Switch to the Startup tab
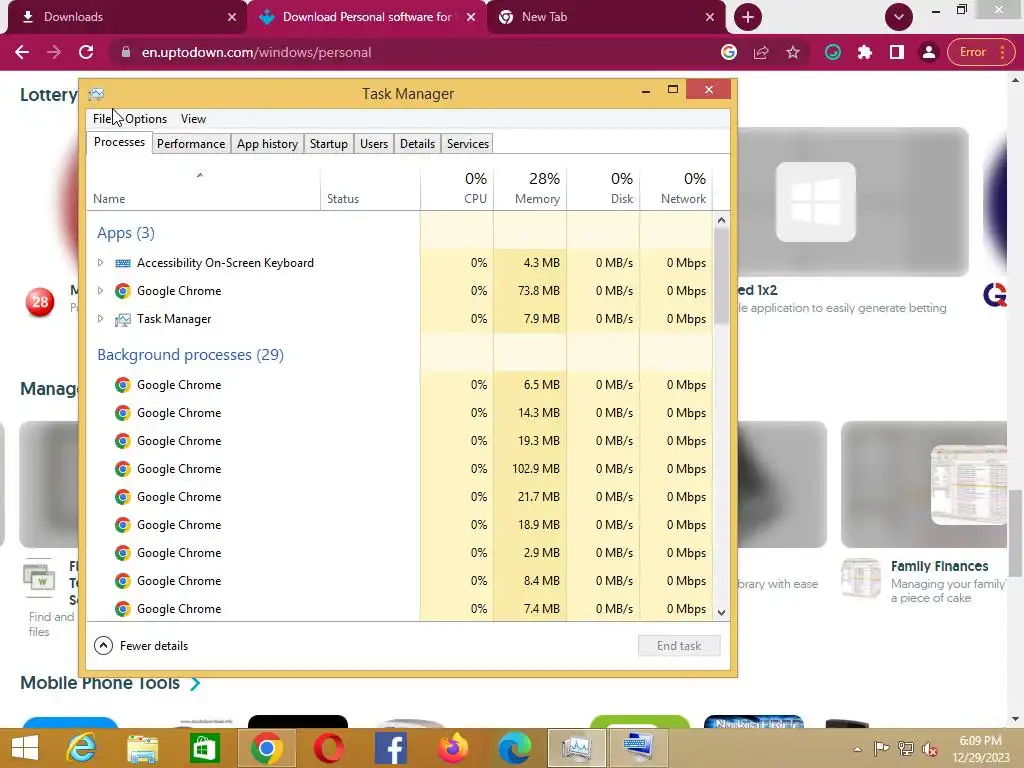 pos(328,144)
